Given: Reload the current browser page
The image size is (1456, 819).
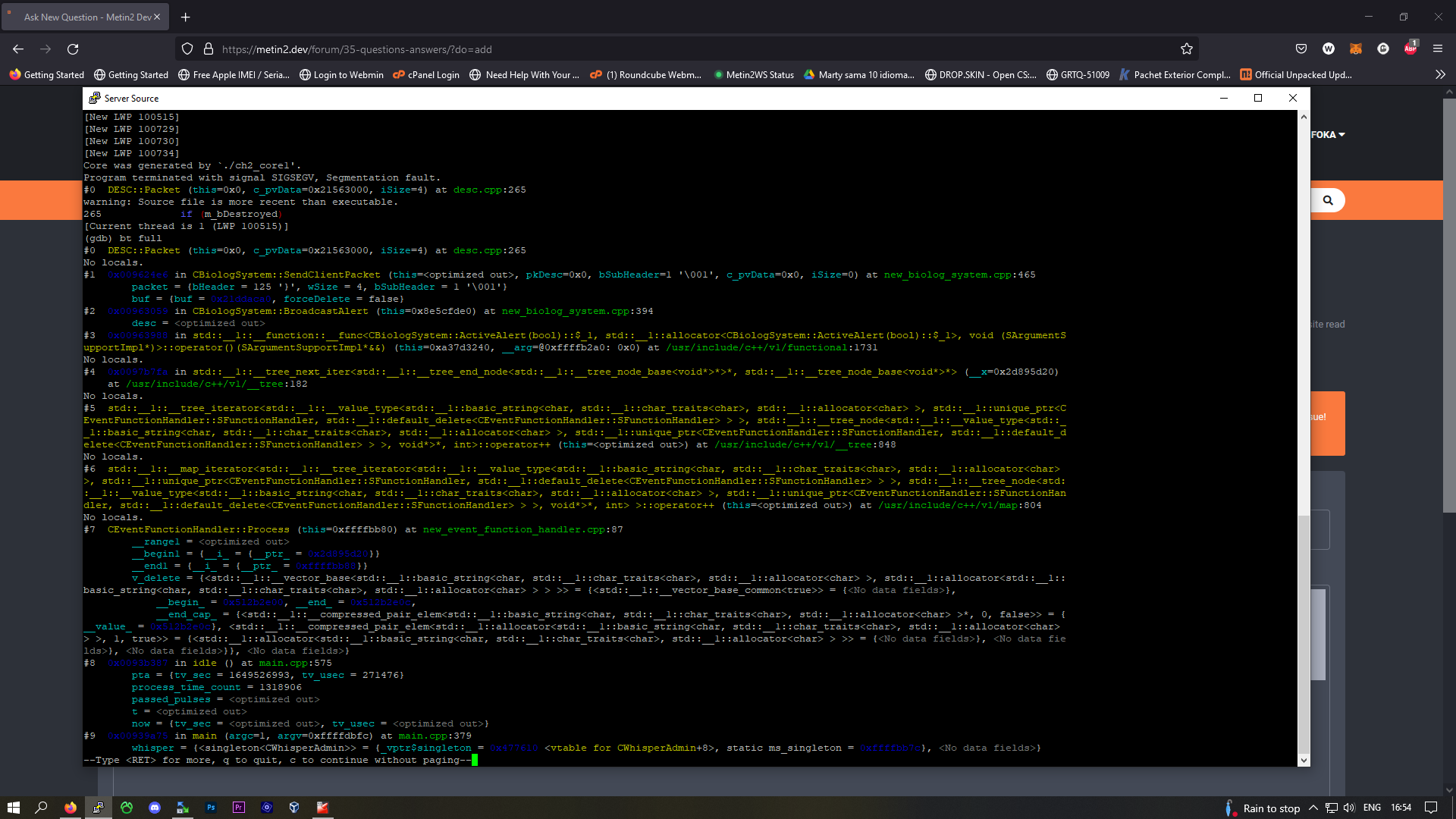Looking at the screenshot, I should [x=73, y=49].
